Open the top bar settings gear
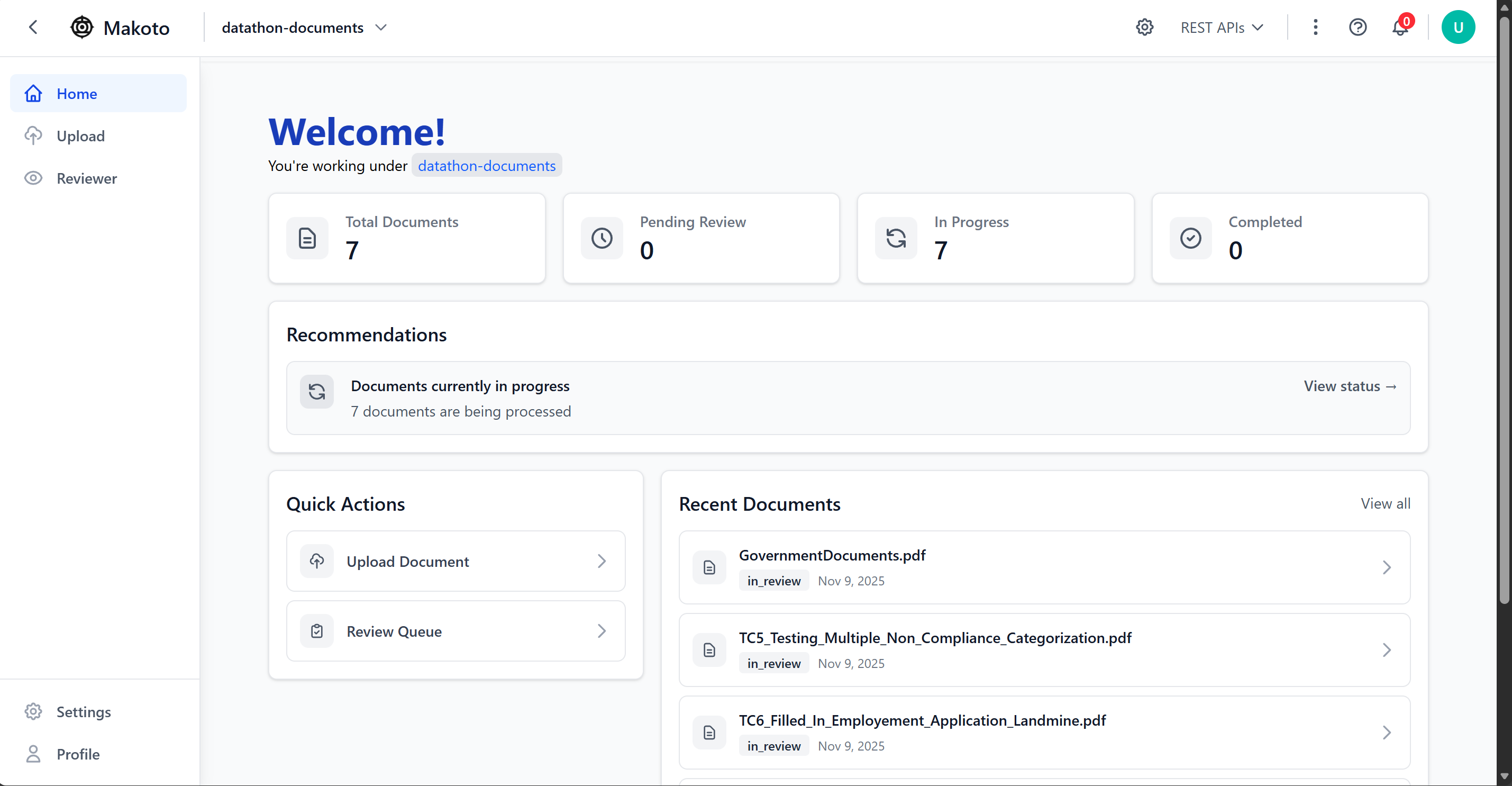This screenshot has height=786, width=1512. click(x=1144, y=27)
